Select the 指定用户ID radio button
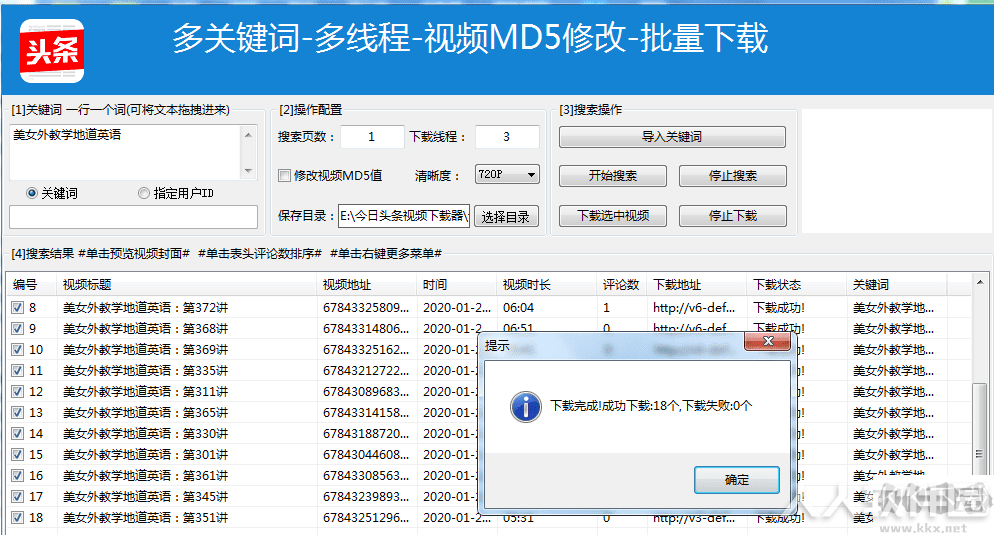994x535 pixels. click(143, 193)
